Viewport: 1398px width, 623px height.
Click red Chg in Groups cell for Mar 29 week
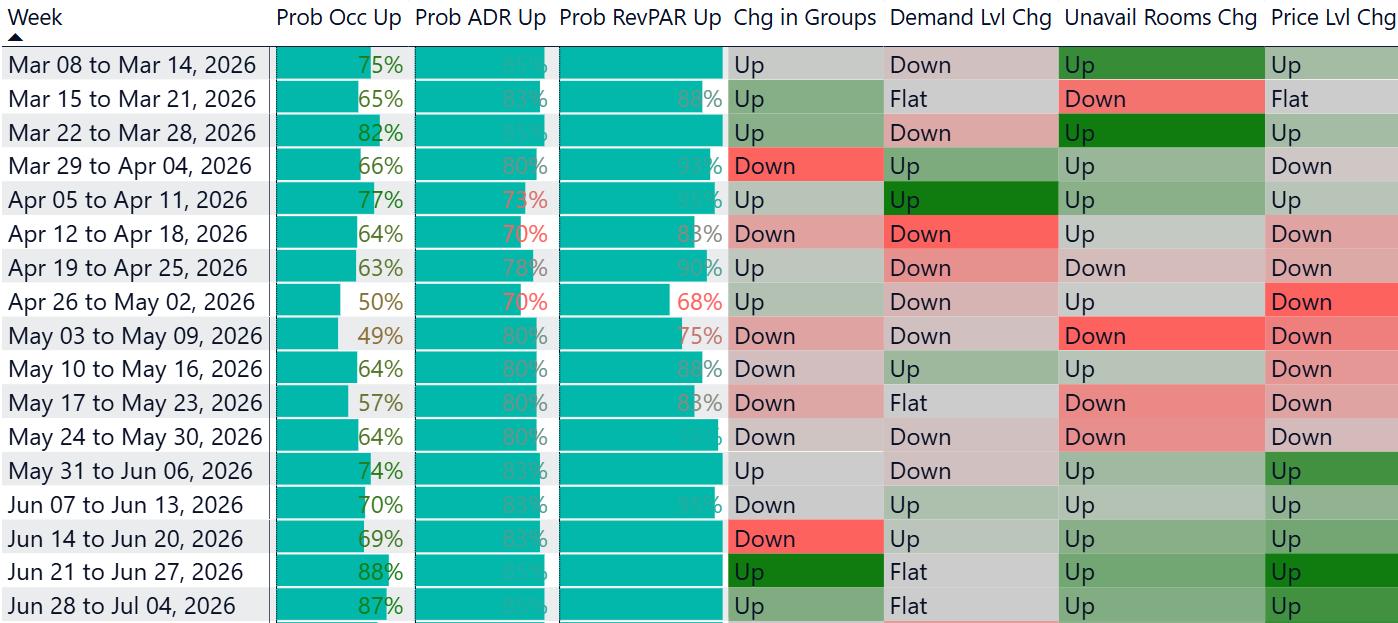tap(805, 166)
